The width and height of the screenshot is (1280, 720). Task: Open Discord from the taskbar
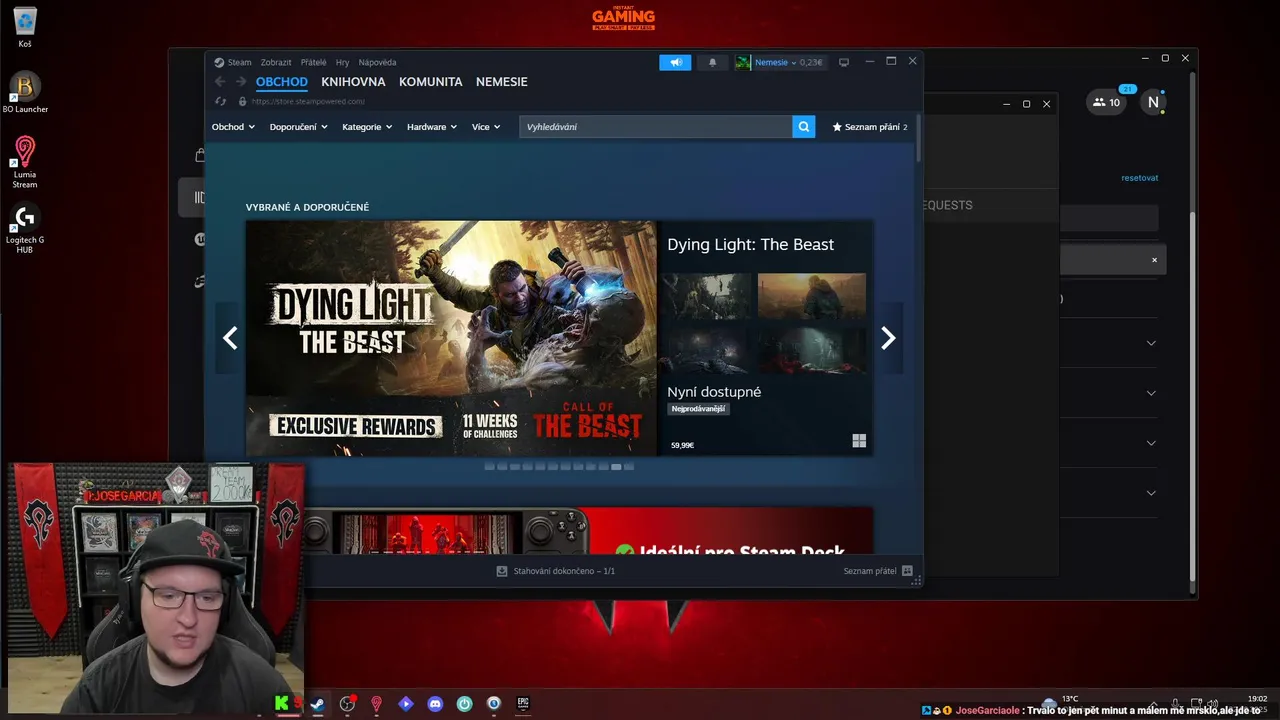tap(435, 704)
